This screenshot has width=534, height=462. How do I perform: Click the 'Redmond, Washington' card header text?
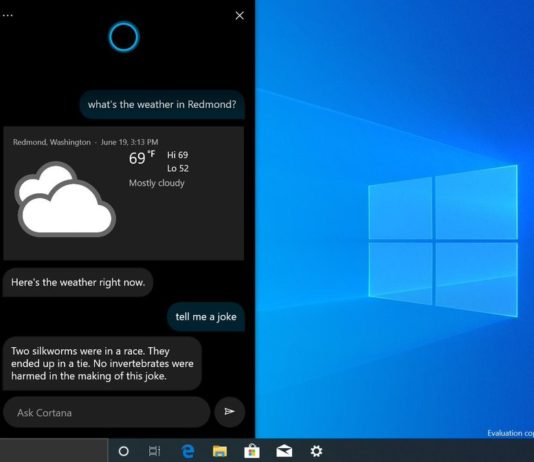52,142
